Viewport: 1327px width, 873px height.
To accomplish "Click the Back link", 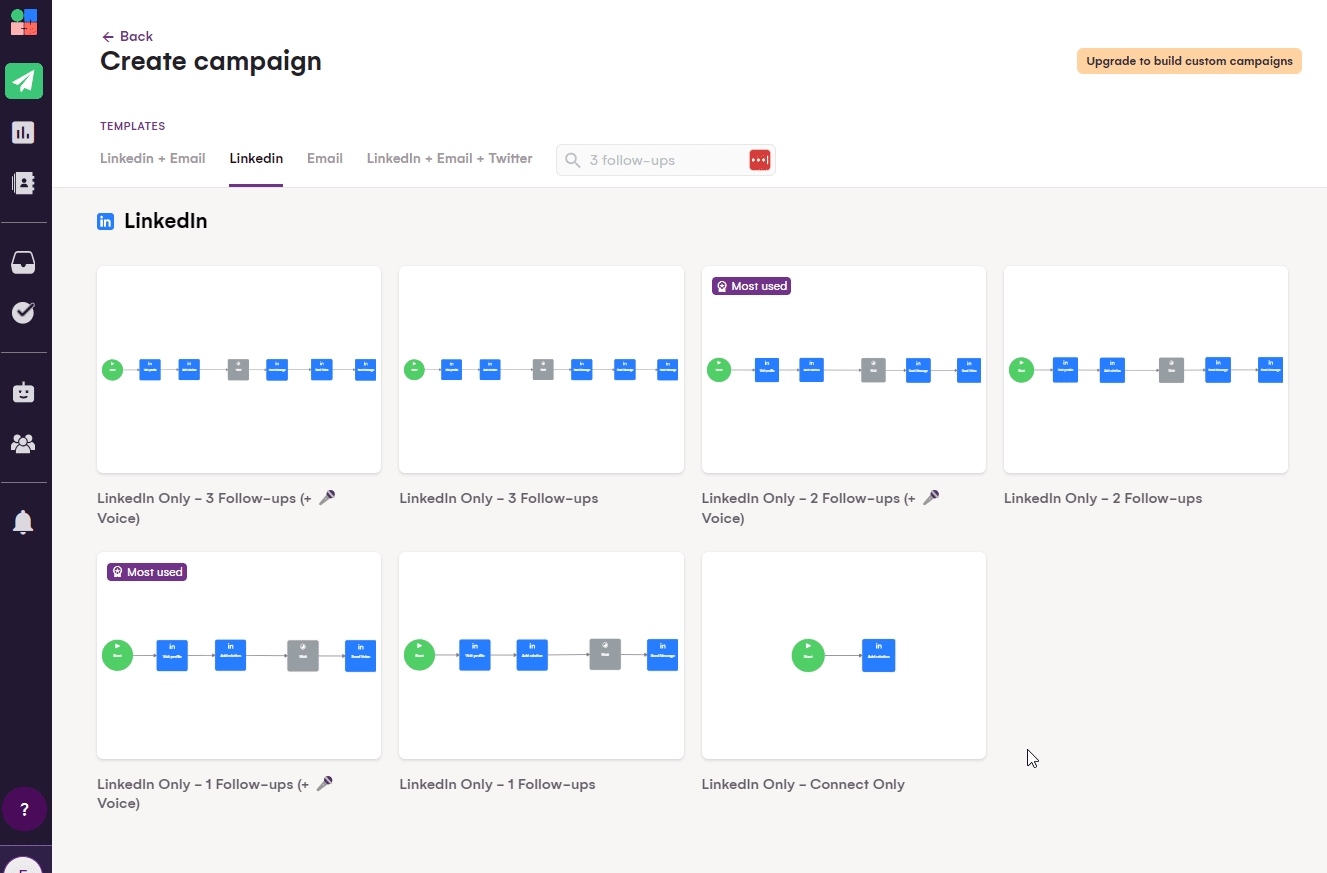I will 127,36.
